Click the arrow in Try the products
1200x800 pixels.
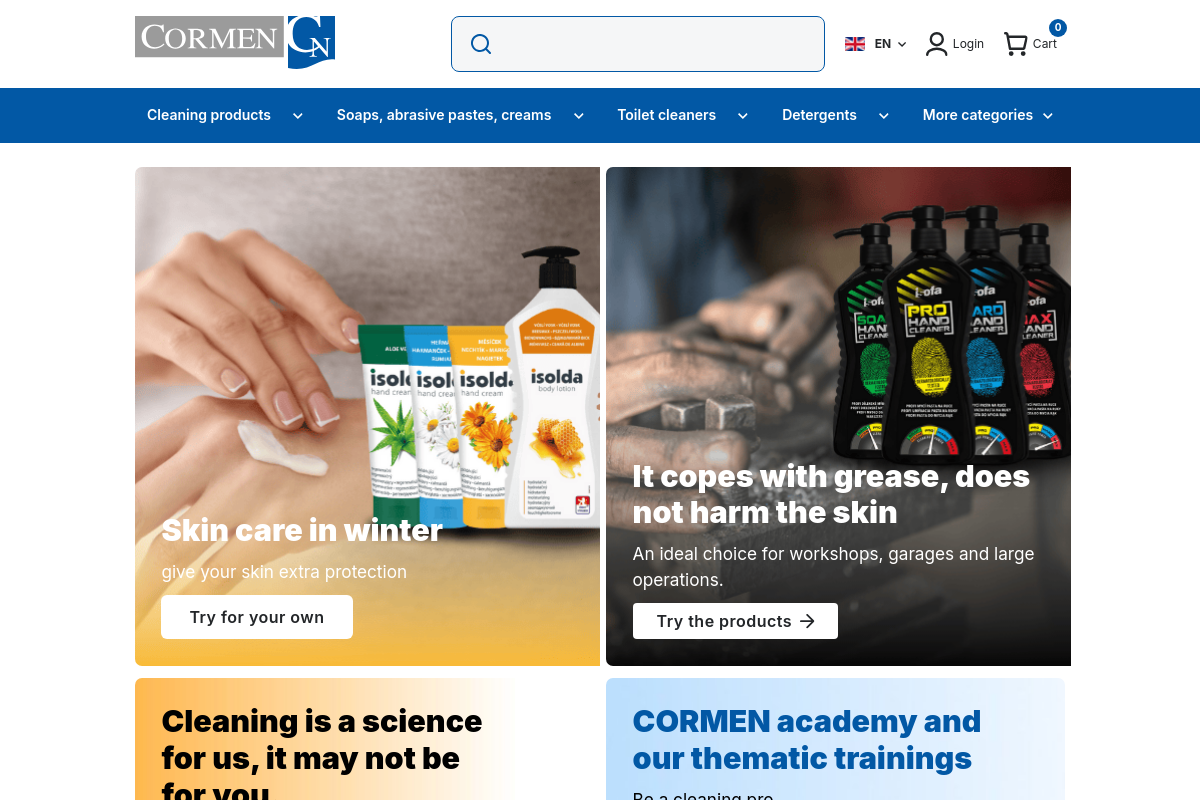808,621
